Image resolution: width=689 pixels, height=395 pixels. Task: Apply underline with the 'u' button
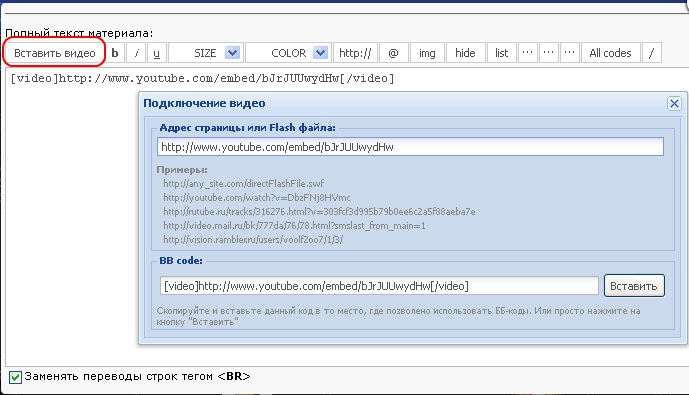[x=157, y=53]
